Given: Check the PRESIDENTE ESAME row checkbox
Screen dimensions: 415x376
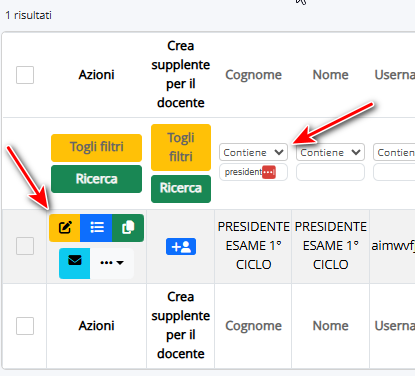Looking at the screenshot, I should coord(25,246).
